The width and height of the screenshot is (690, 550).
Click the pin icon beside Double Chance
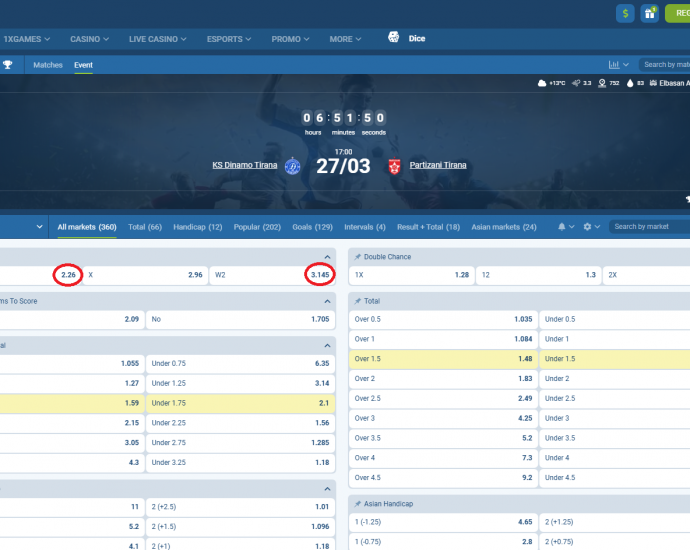357,257
